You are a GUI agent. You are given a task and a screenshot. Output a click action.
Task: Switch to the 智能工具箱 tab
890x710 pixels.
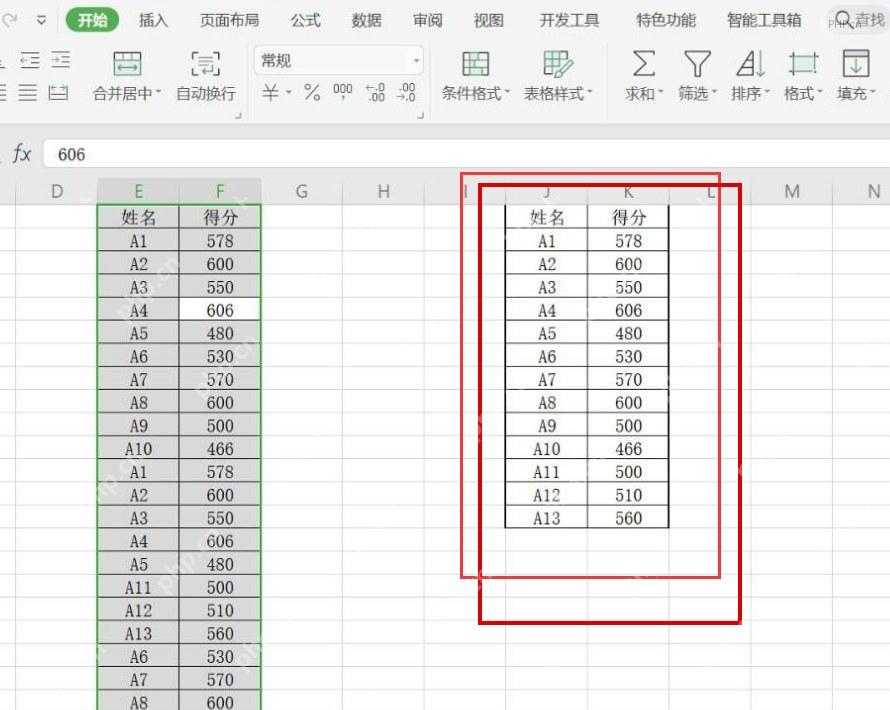(x=764, y=20)
